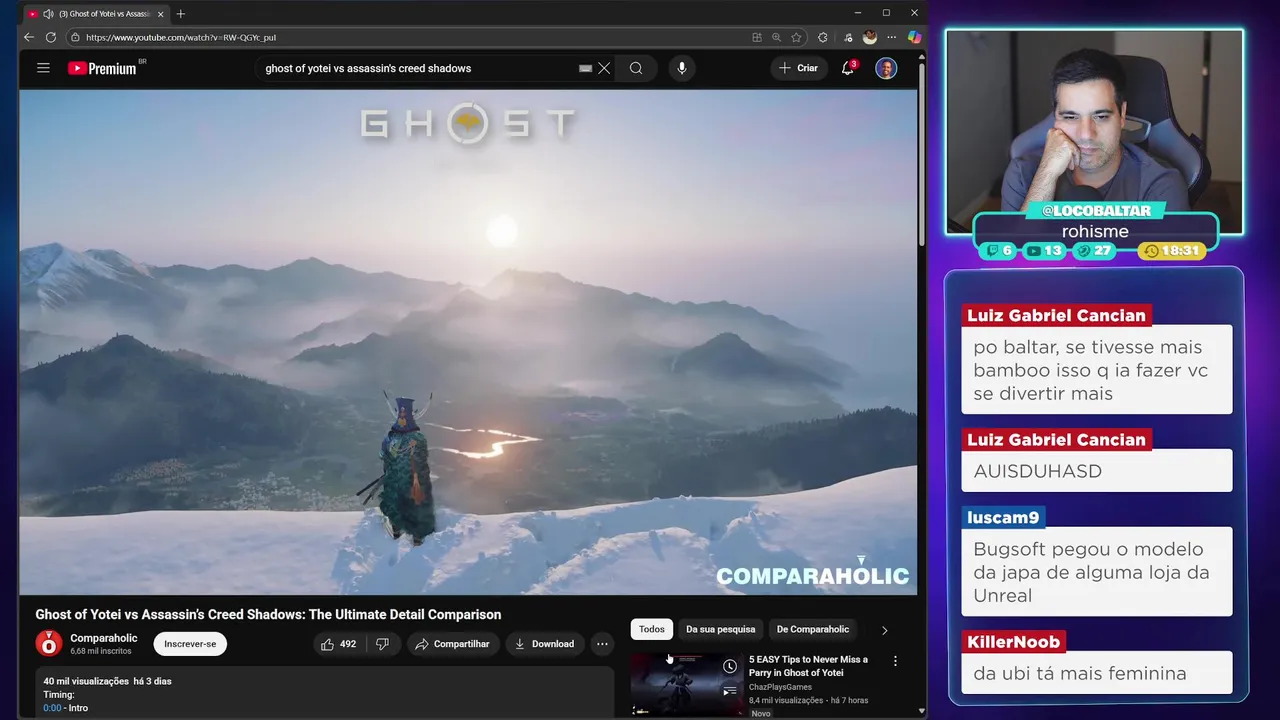Select the Da sua pesquisa chip

[721, 629]
